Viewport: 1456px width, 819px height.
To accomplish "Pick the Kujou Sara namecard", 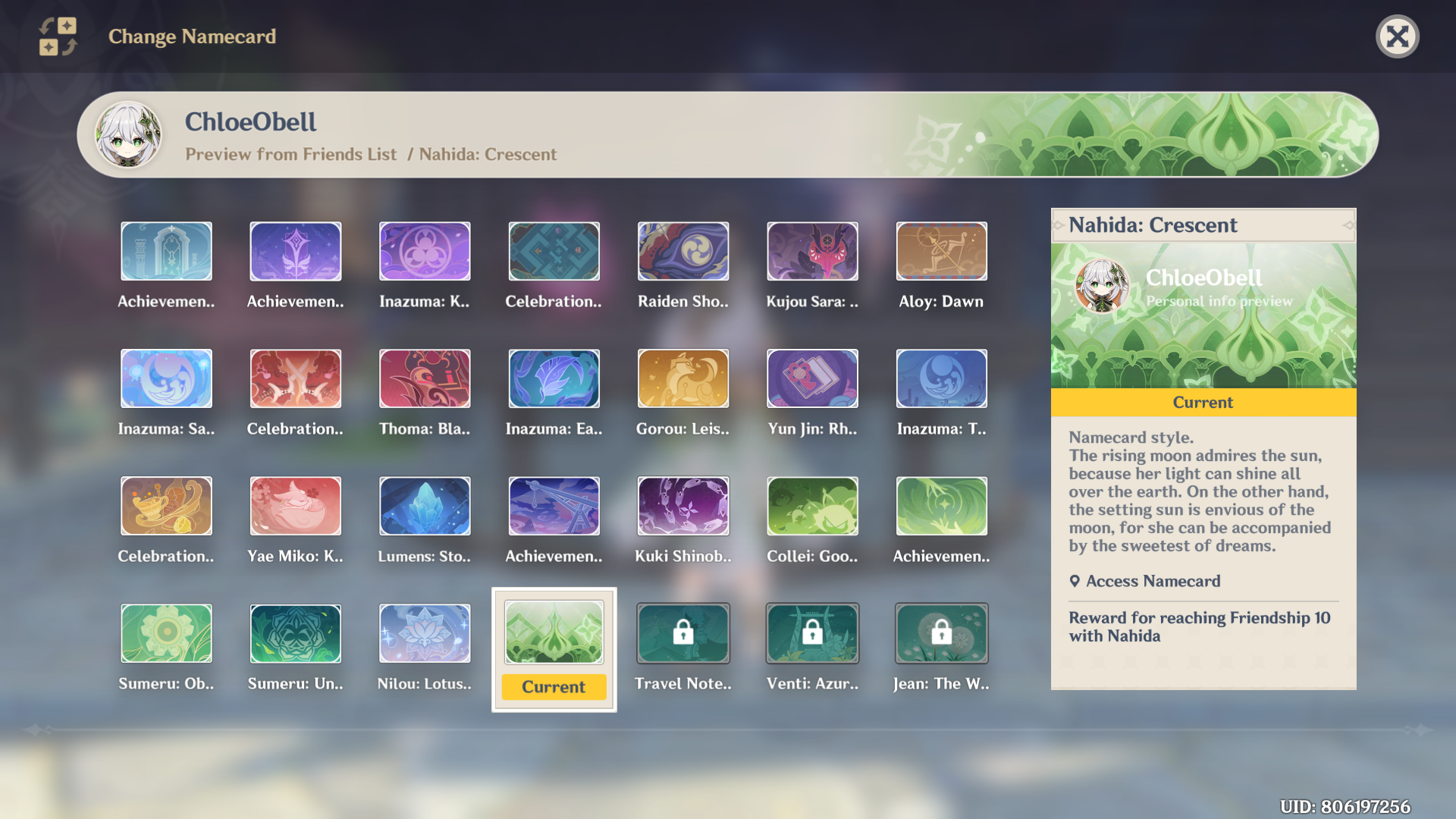I will [812, 251].
